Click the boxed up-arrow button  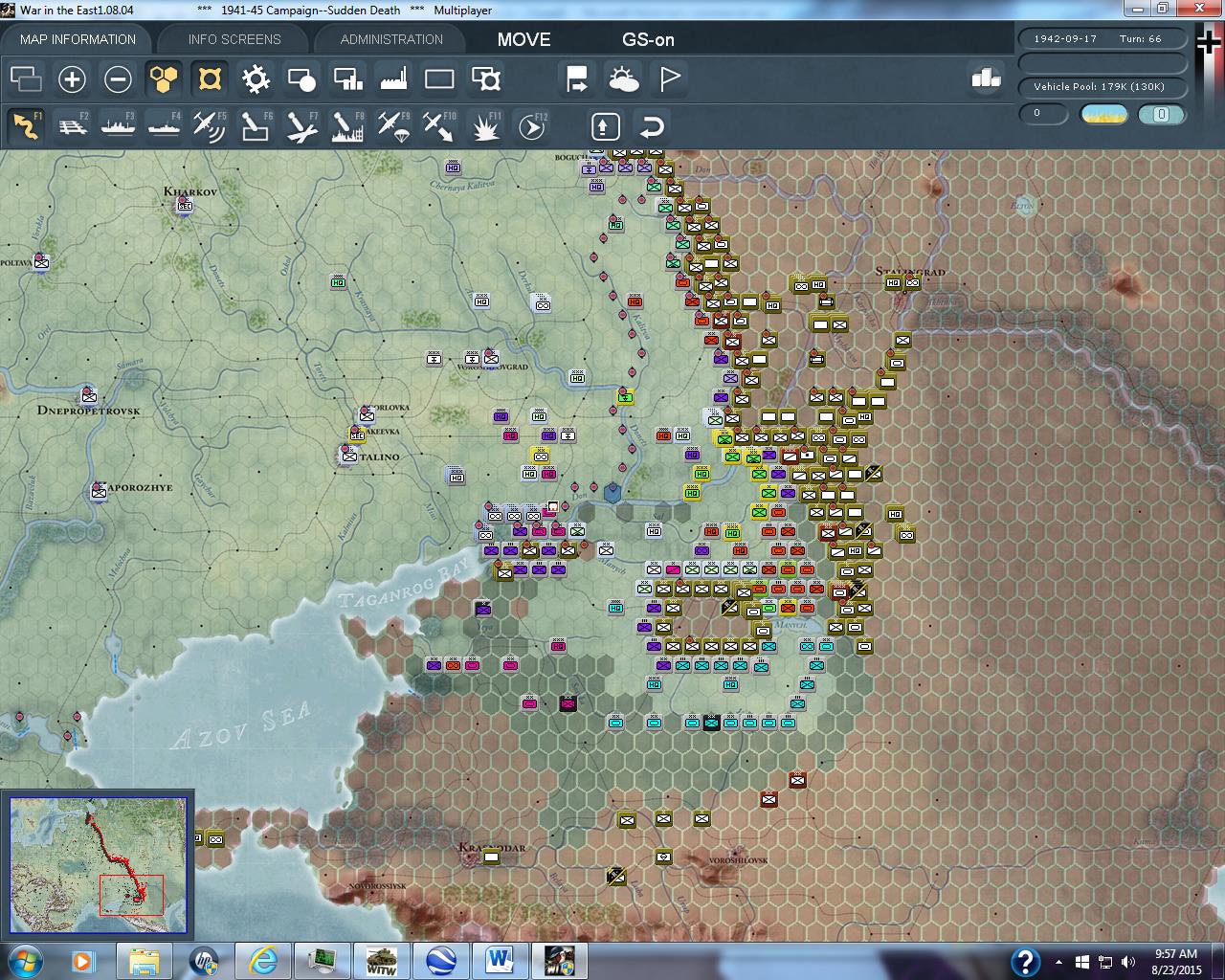coord(605,126)
